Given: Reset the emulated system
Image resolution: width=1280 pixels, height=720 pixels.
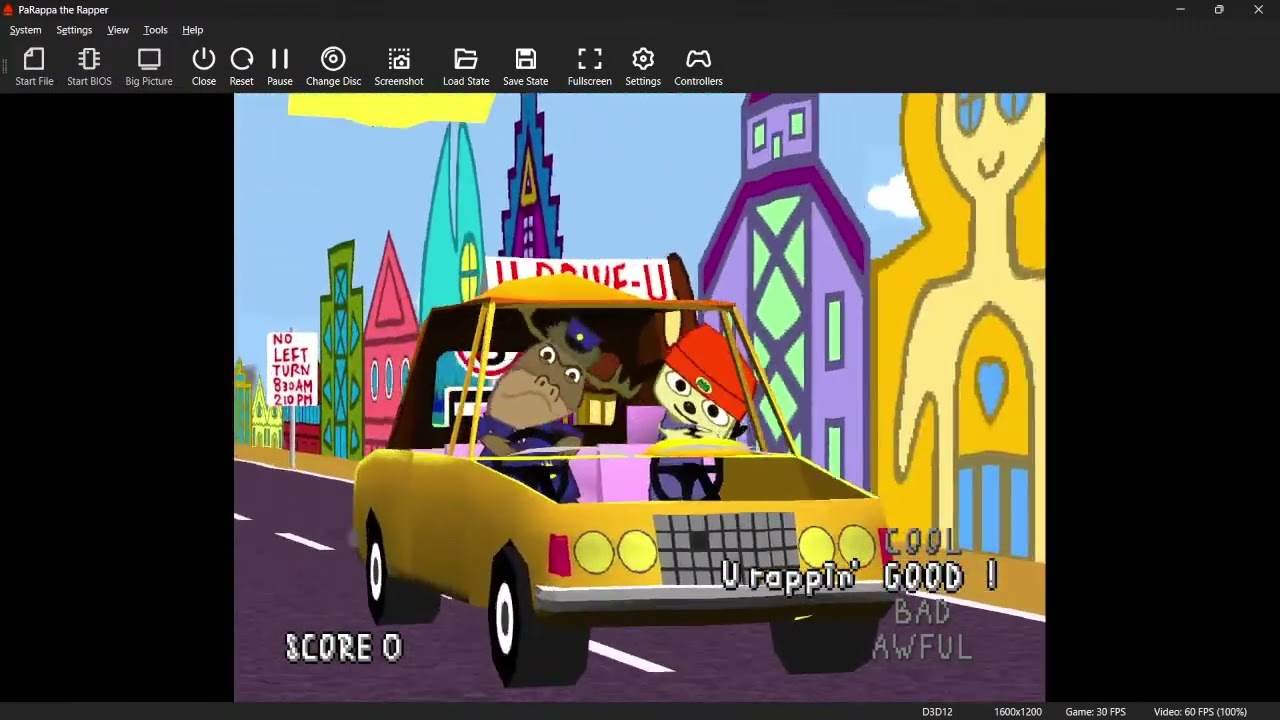Looking at the screenshot, I should point(242,67).
